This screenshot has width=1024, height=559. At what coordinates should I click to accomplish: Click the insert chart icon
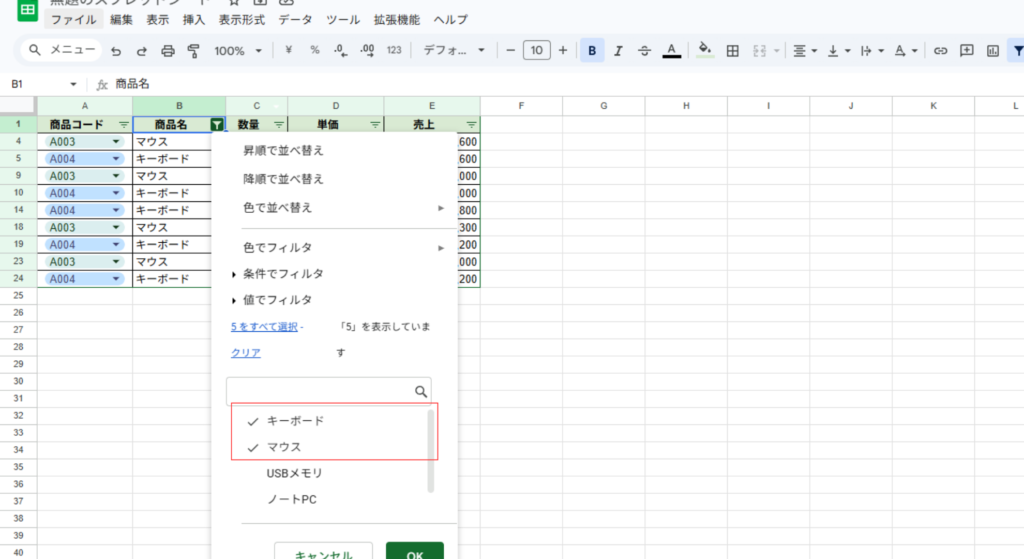tap(993, 51)
